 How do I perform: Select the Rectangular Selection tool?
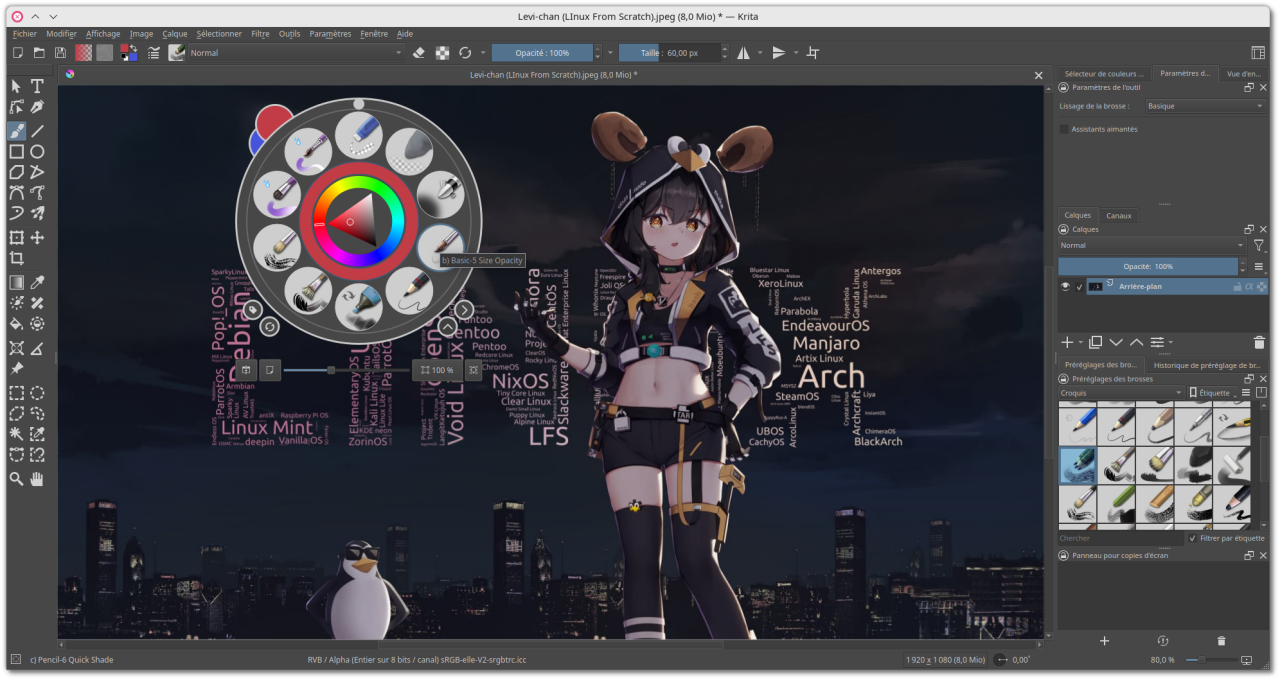16,393
